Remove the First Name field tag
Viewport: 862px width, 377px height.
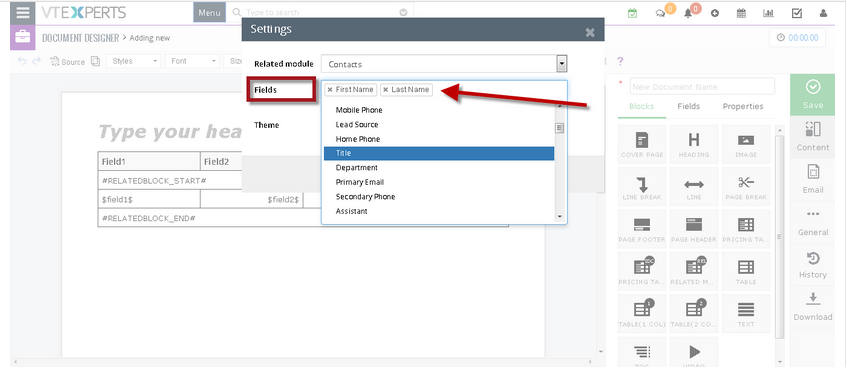[x=330, y=90]
